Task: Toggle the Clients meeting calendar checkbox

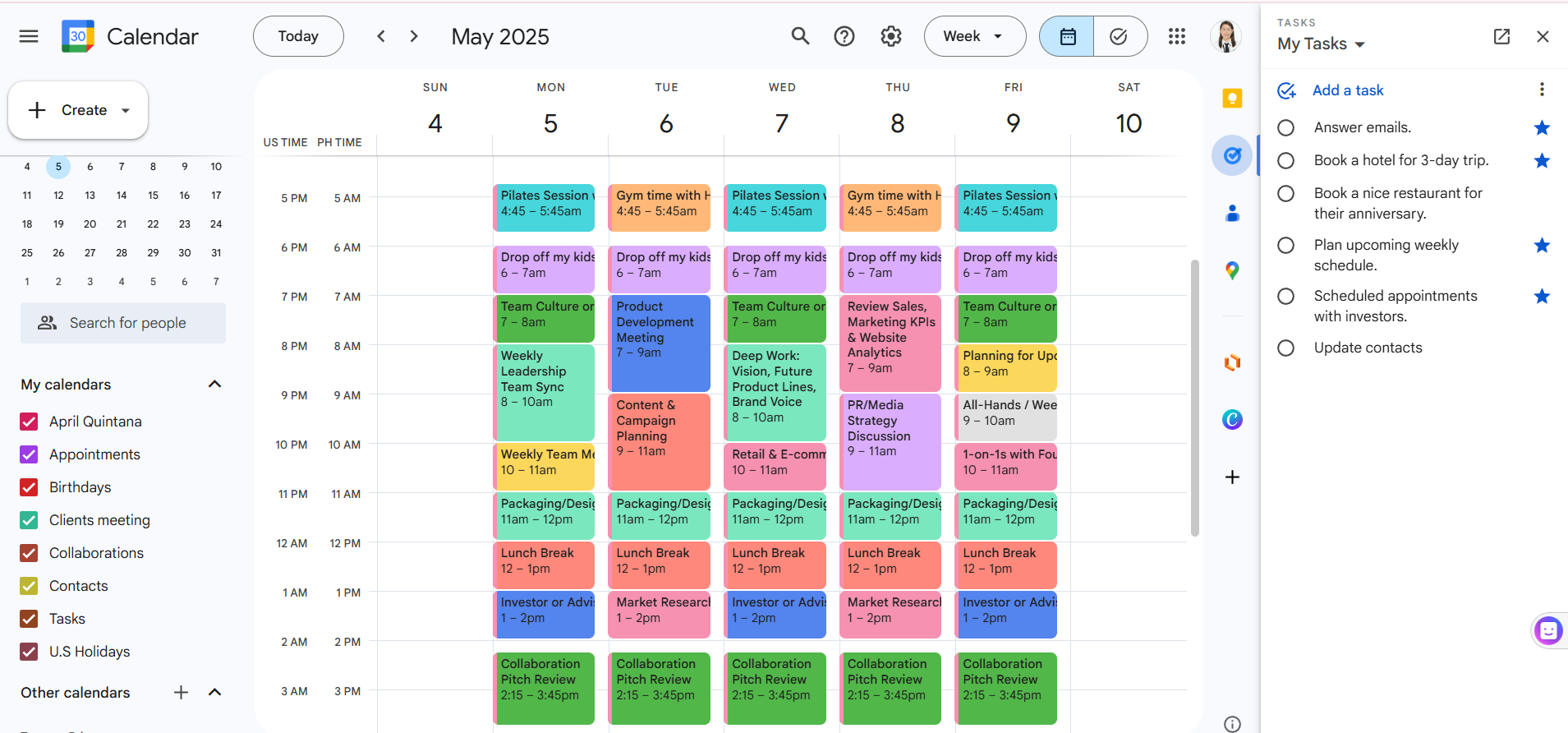Action: click(x=29, y=520)
